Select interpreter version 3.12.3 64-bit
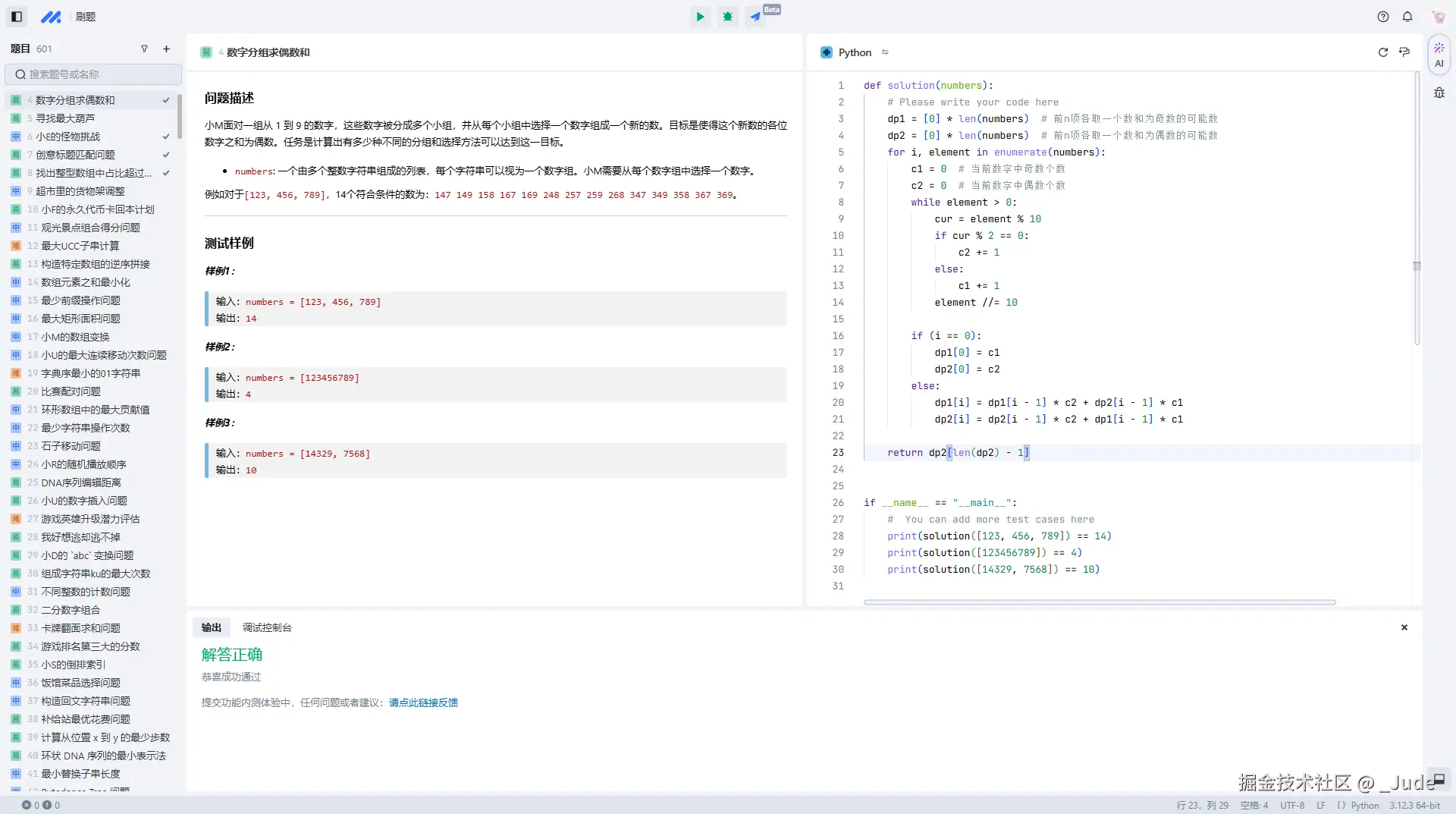This screenshot has height=814, width=1456. coord(1414,806)
